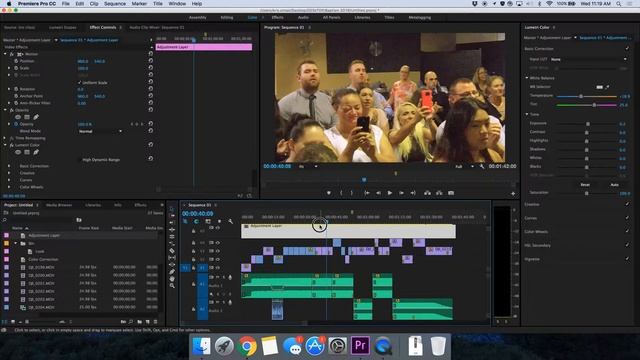The image size is (640, 360).
Task: Open Program monitor Fit zoom dropdown
Action: pos(308,167)
